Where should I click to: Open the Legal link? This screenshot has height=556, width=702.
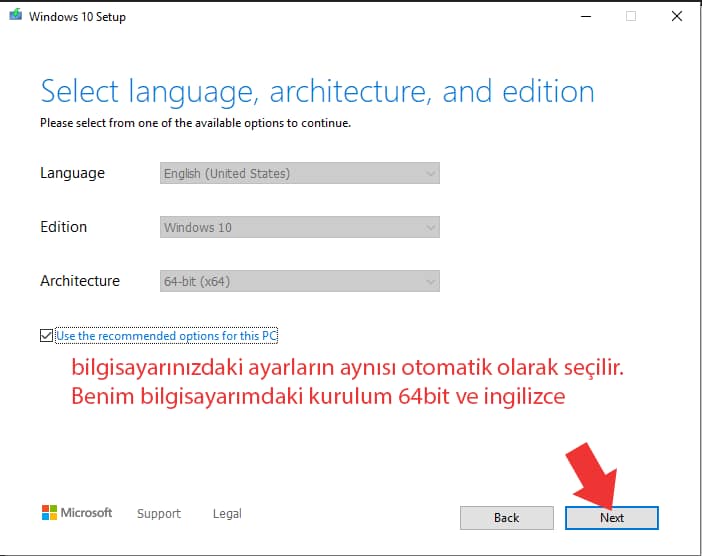click(x=227, y=514)
